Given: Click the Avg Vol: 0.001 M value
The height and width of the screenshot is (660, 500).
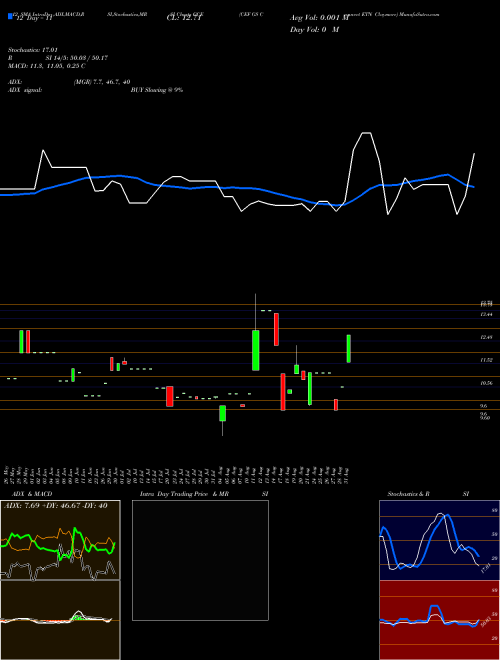Looking at the screenshot, I should click(x=319, y=18).
